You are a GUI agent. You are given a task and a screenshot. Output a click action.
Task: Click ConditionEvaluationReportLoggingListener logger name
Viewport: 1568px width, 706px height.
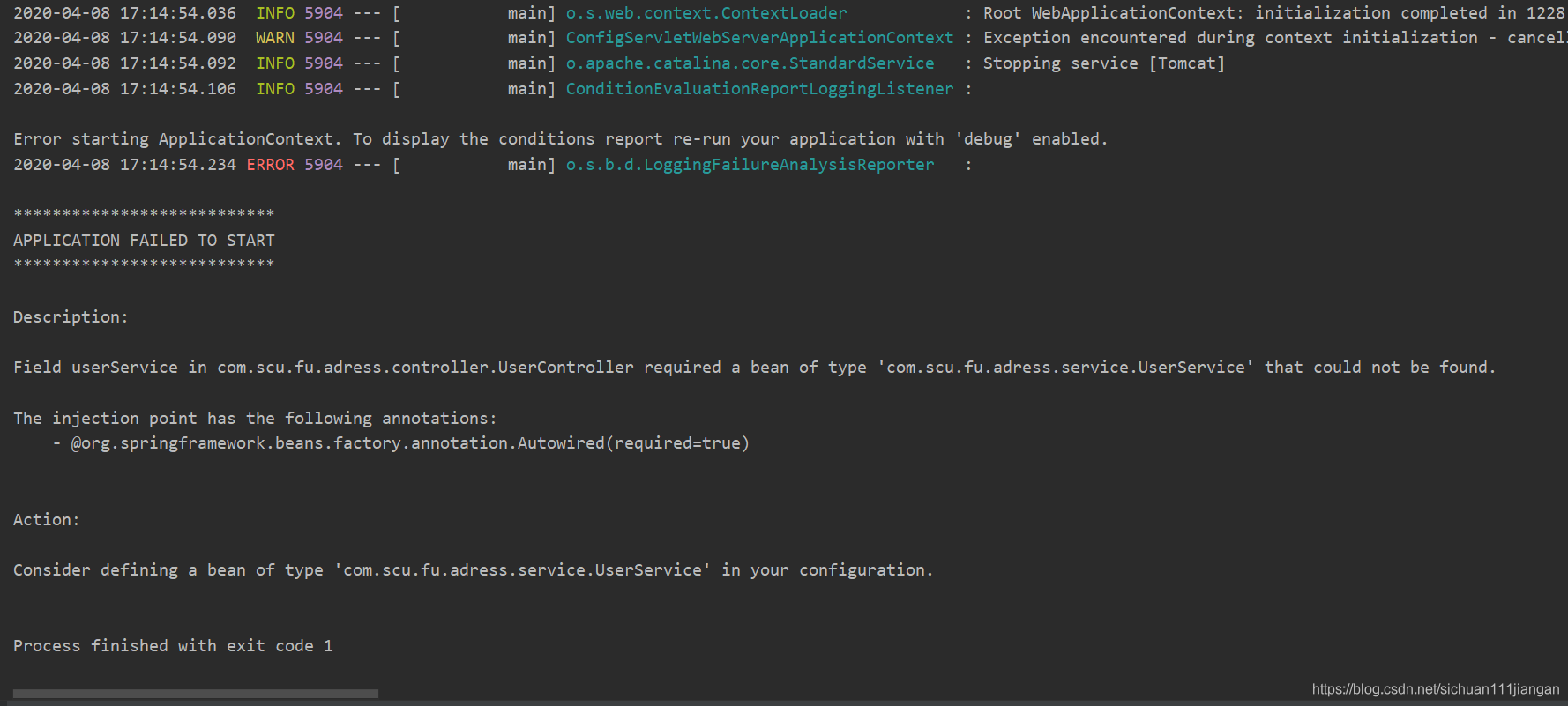759,89
